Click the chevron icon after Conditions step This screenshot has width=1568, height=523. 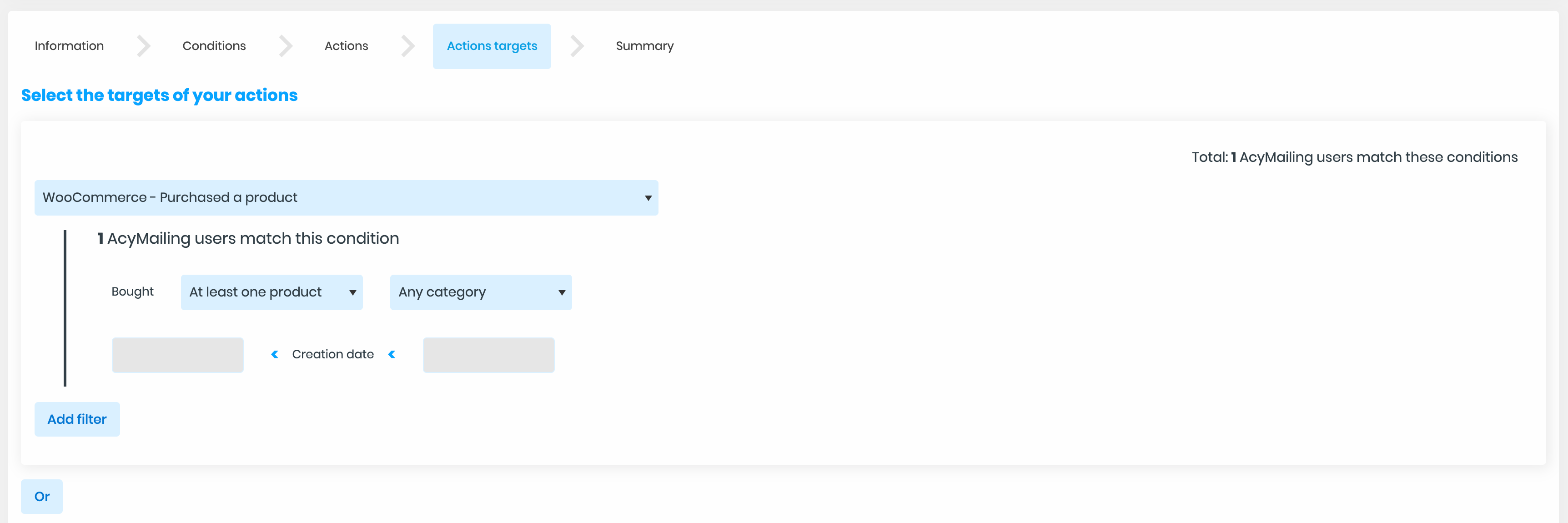tap(286, 46)
